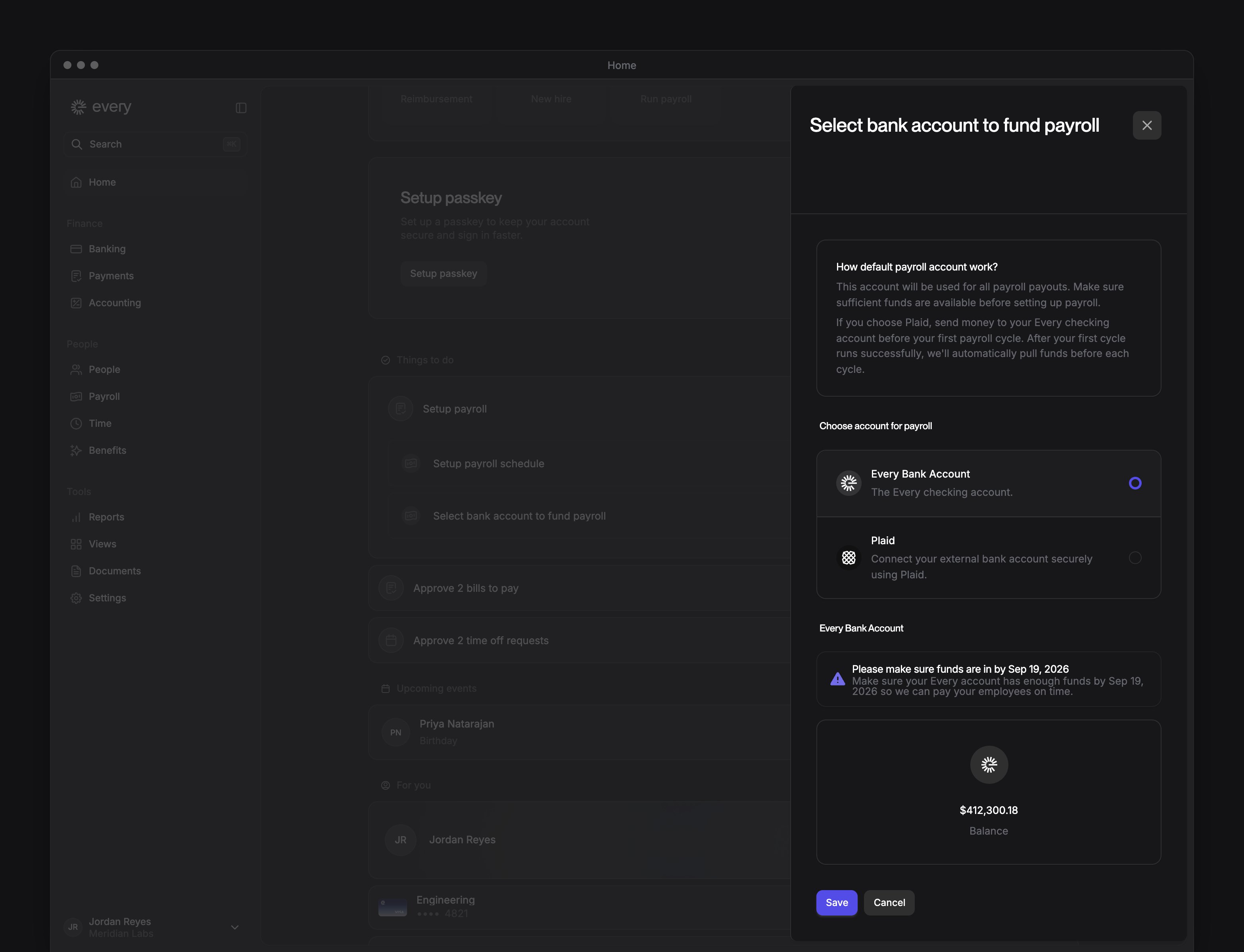Open Payments in the sidebar
This screenshot has height=952, width=1244.
[155, 276]
